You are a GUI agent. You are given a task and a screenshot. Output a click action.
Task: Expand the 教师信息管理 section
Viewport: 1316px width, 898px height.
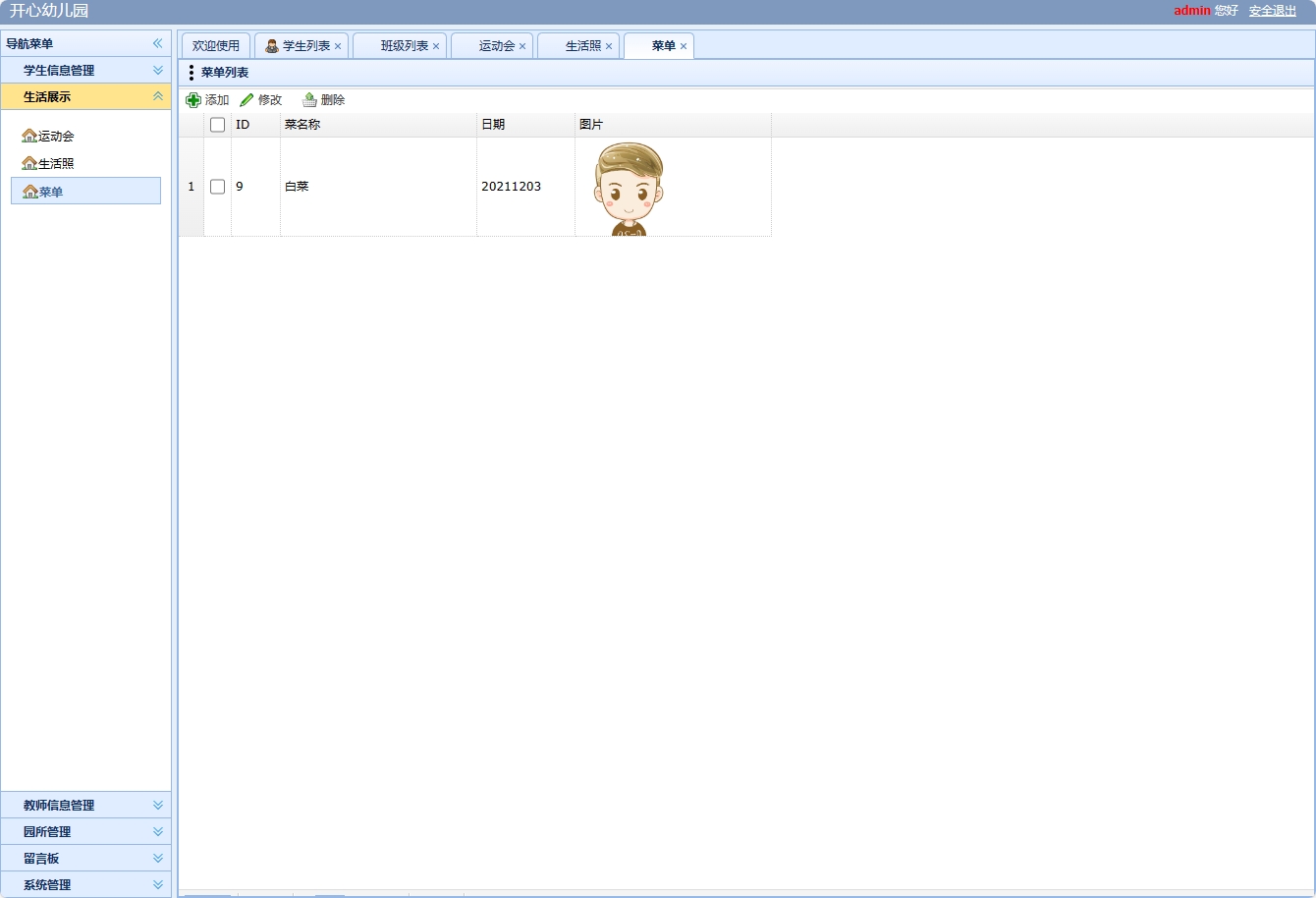point(157,806)
